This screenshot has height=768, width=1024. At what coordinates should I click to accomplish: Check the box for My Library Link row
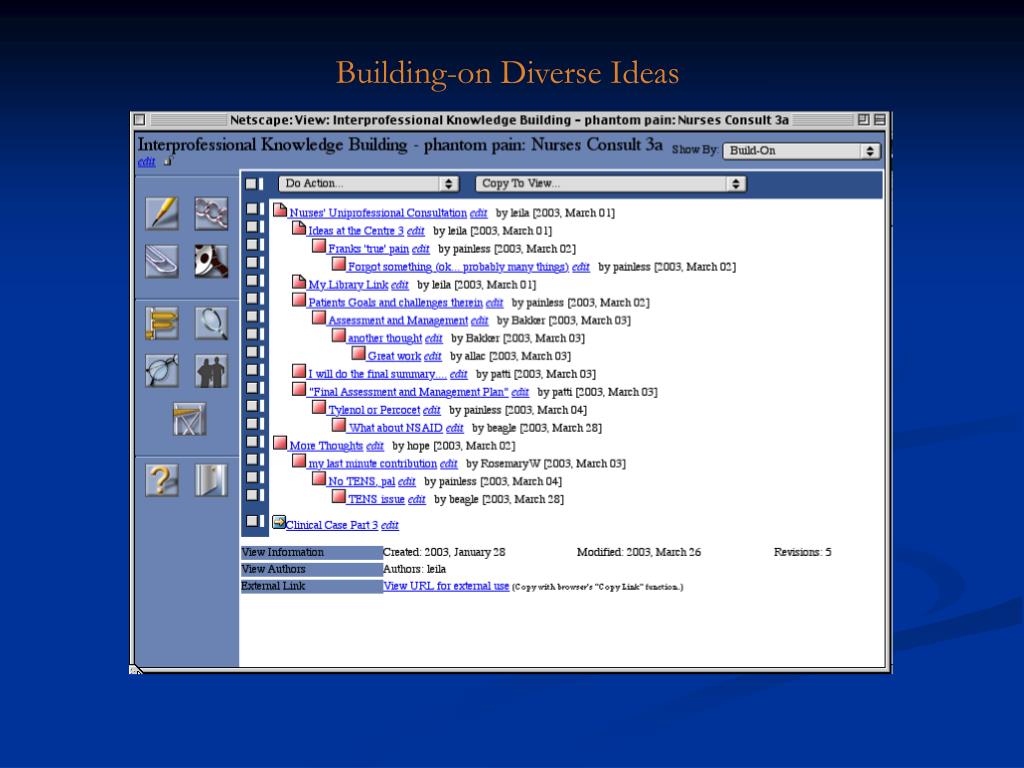pyautogui.click(x=254, y=280)
